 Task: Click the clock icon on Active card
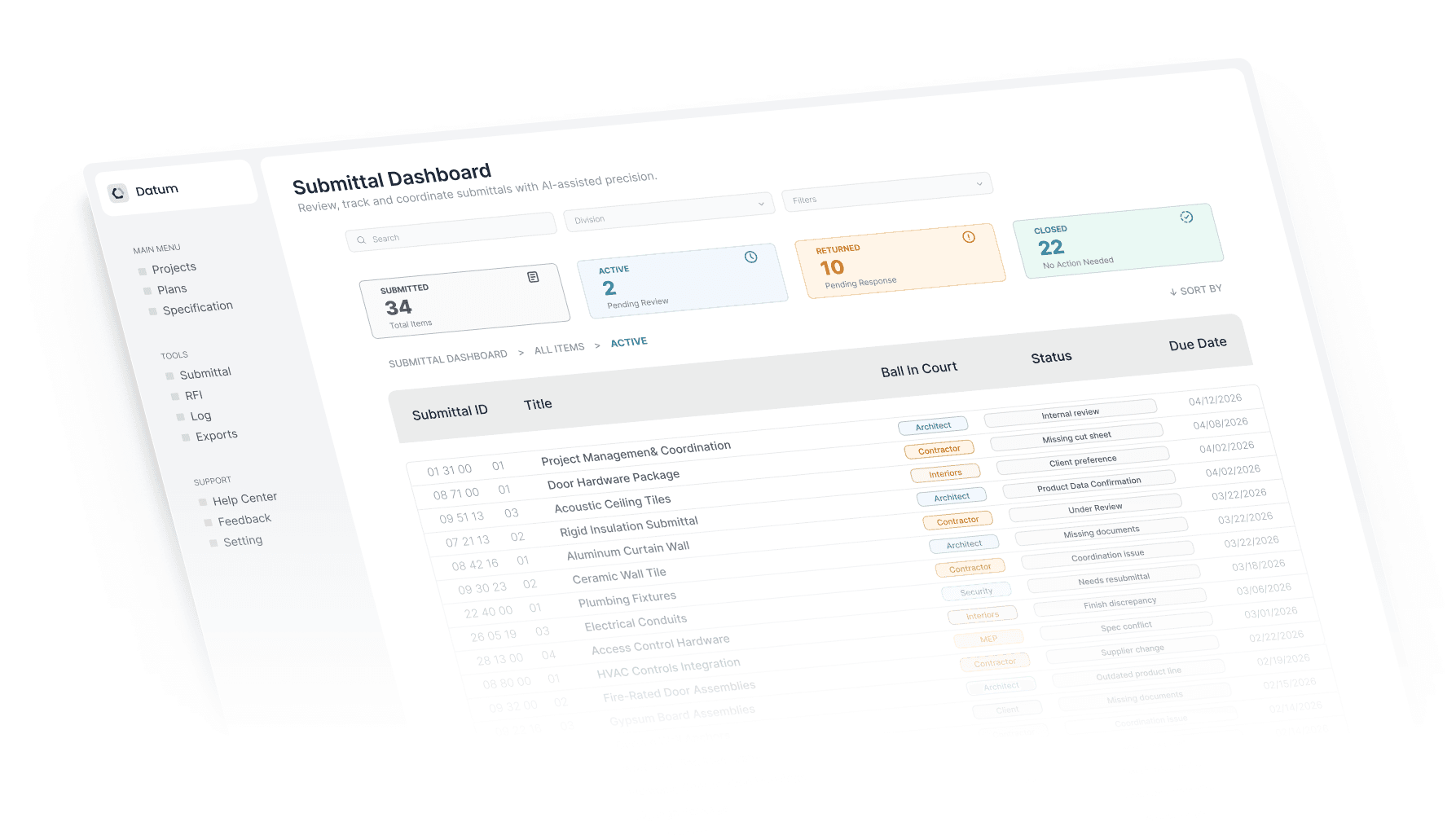pos(751,257)
